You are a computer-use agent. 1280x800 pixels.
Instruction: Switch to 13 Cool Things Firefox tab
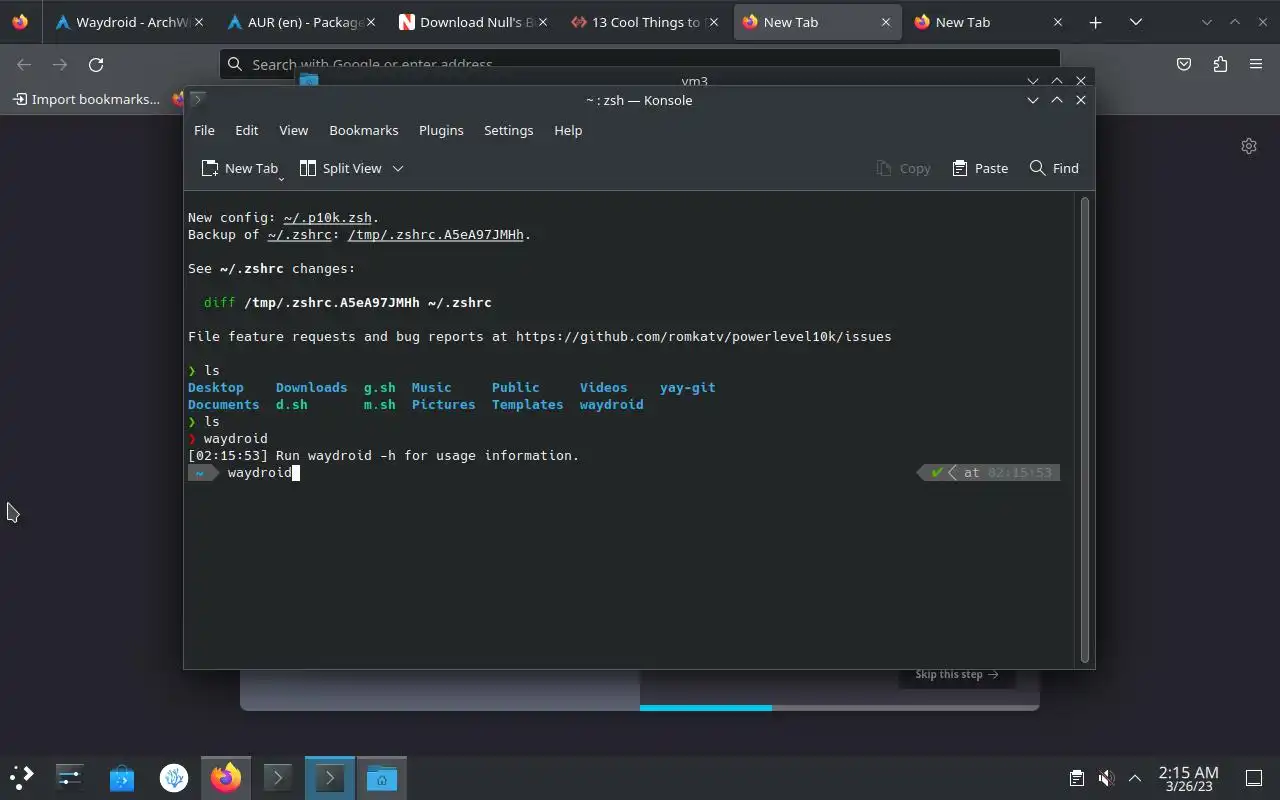pos(644,22)
